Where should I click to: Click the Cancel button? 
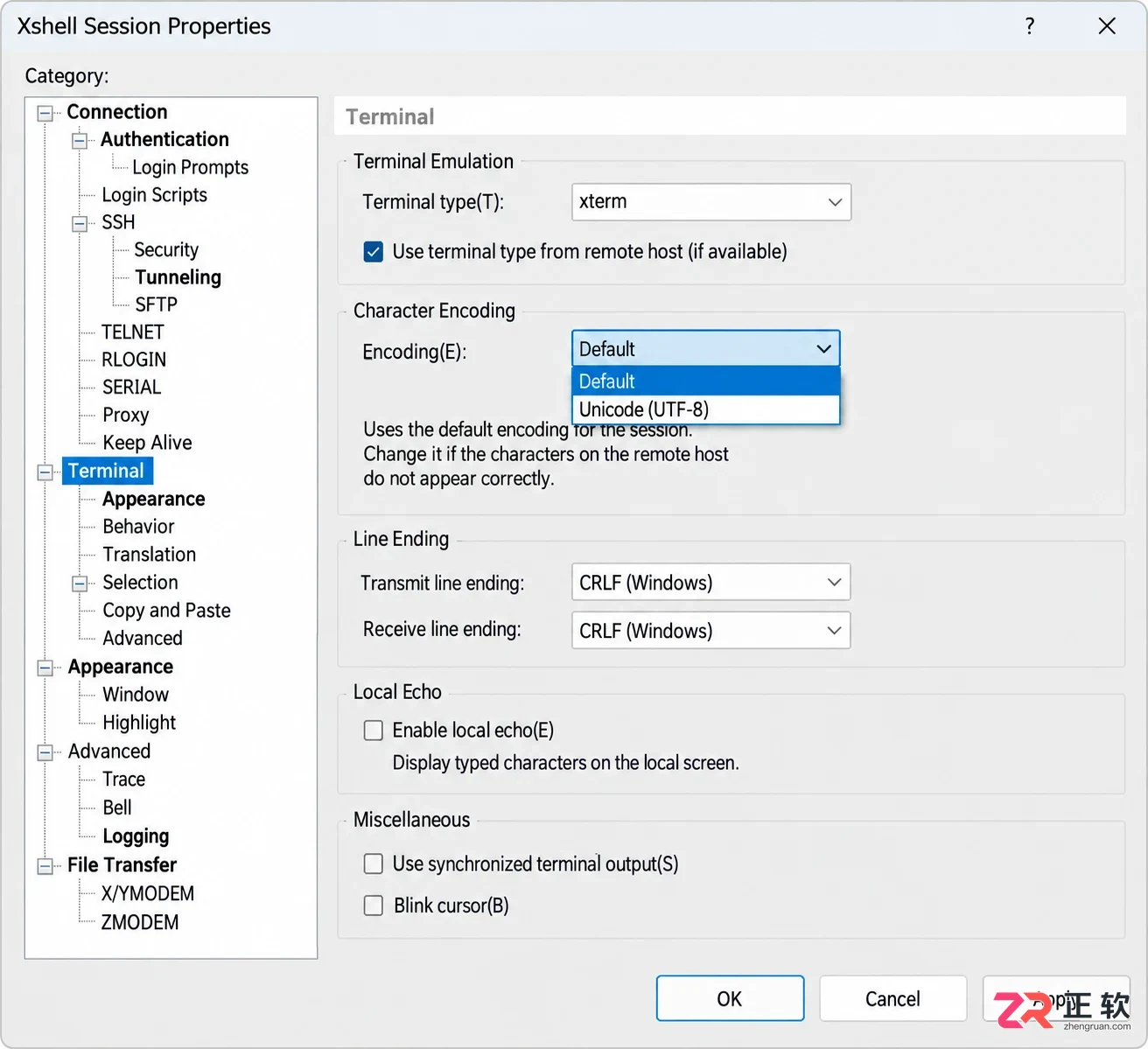(892, 998)
